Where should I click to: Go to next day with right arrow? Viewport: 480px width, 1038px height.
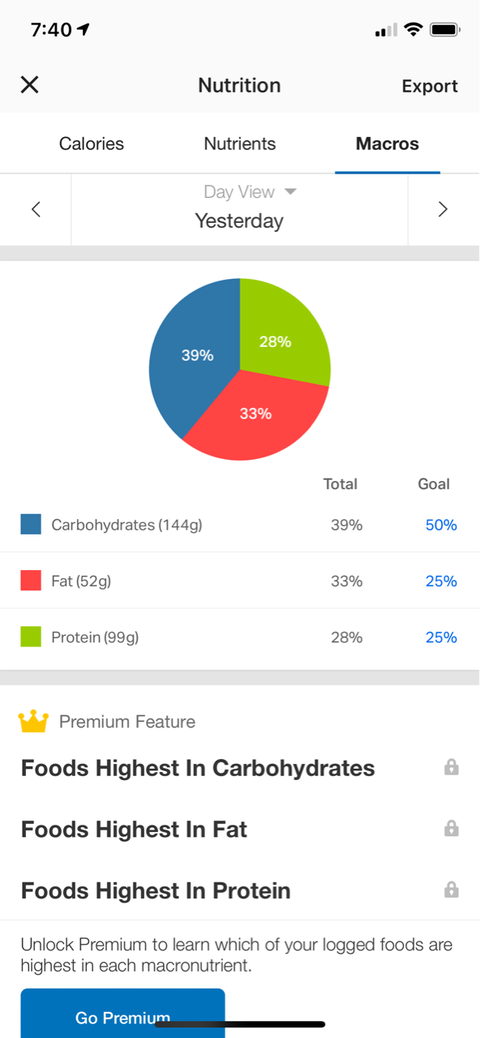[443, 210]
